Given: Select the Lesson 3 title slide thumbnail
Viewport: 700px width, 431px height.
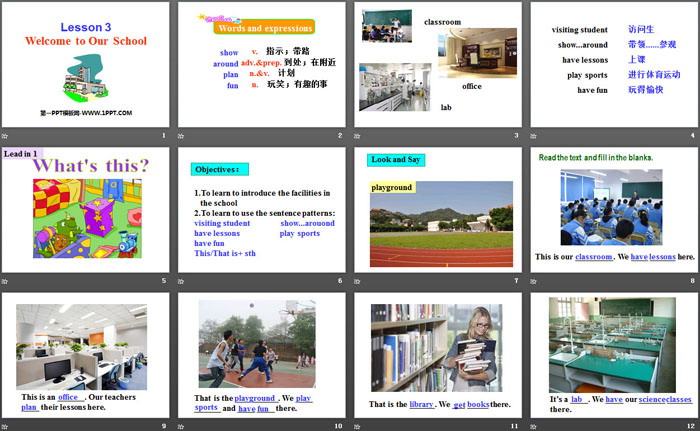Looking at the screenshot, I should [x=86, y=63].
